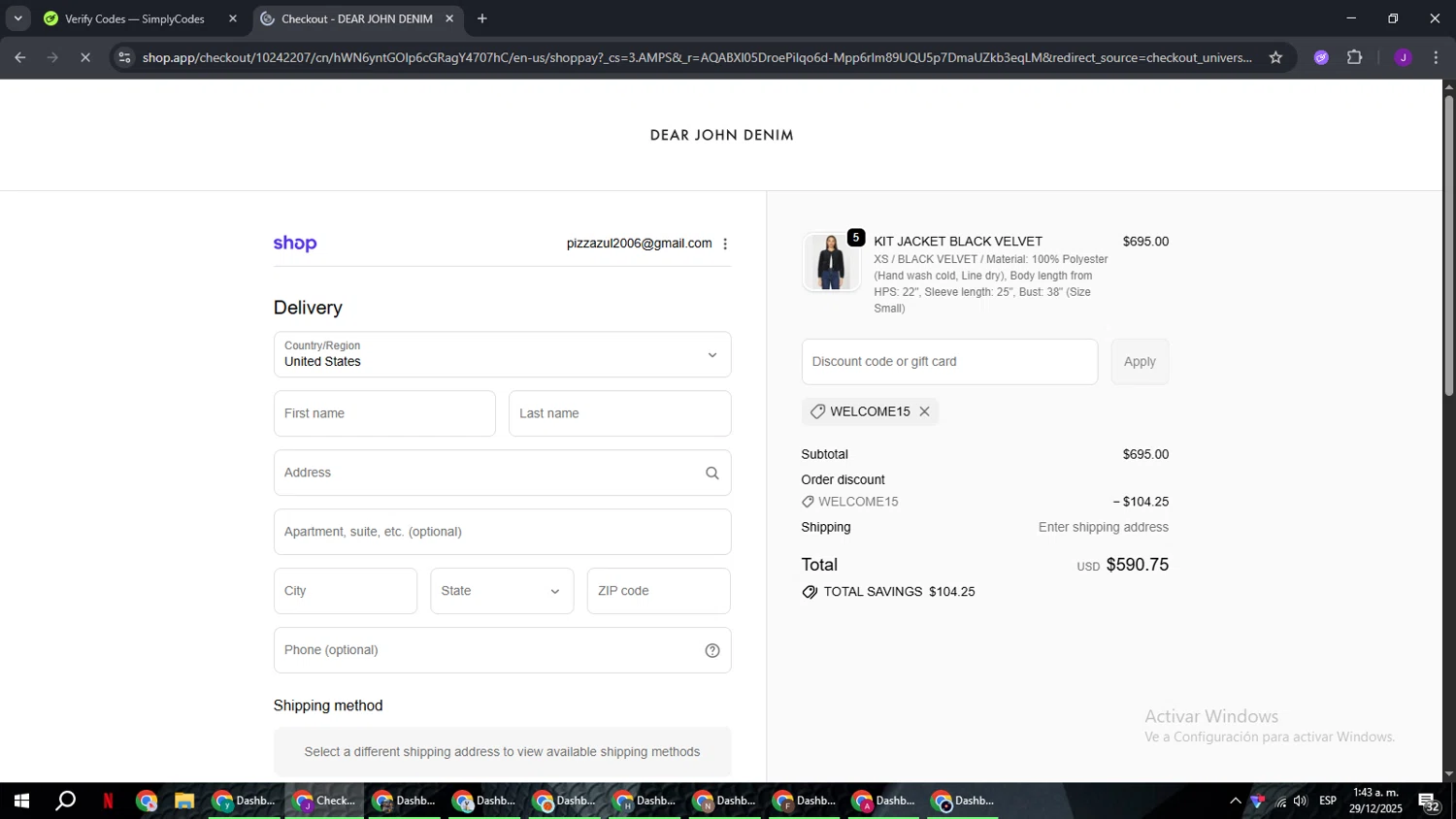Switch to the Verify Codes — SimplyCodes tab
The height and width of the screenshot is (819, 1456).
(141, 18)
